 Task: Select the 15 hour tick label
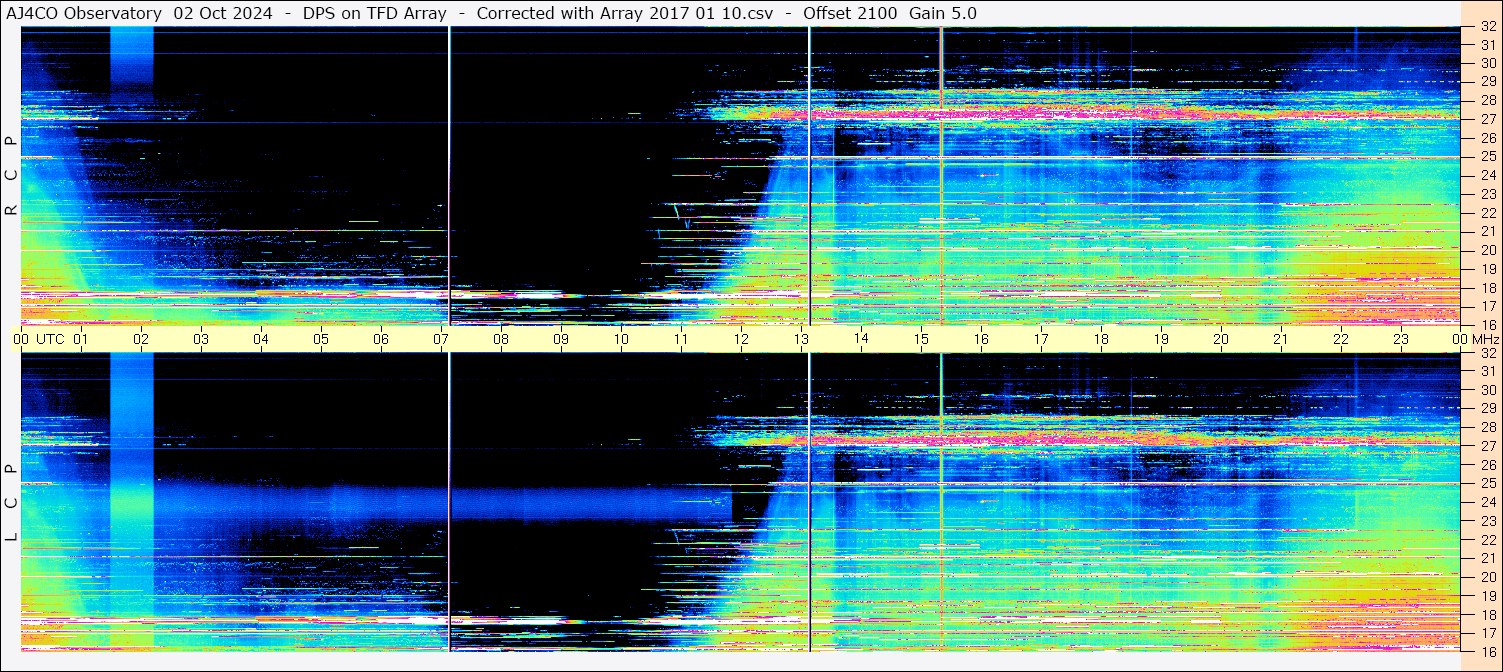click(921, 339)
